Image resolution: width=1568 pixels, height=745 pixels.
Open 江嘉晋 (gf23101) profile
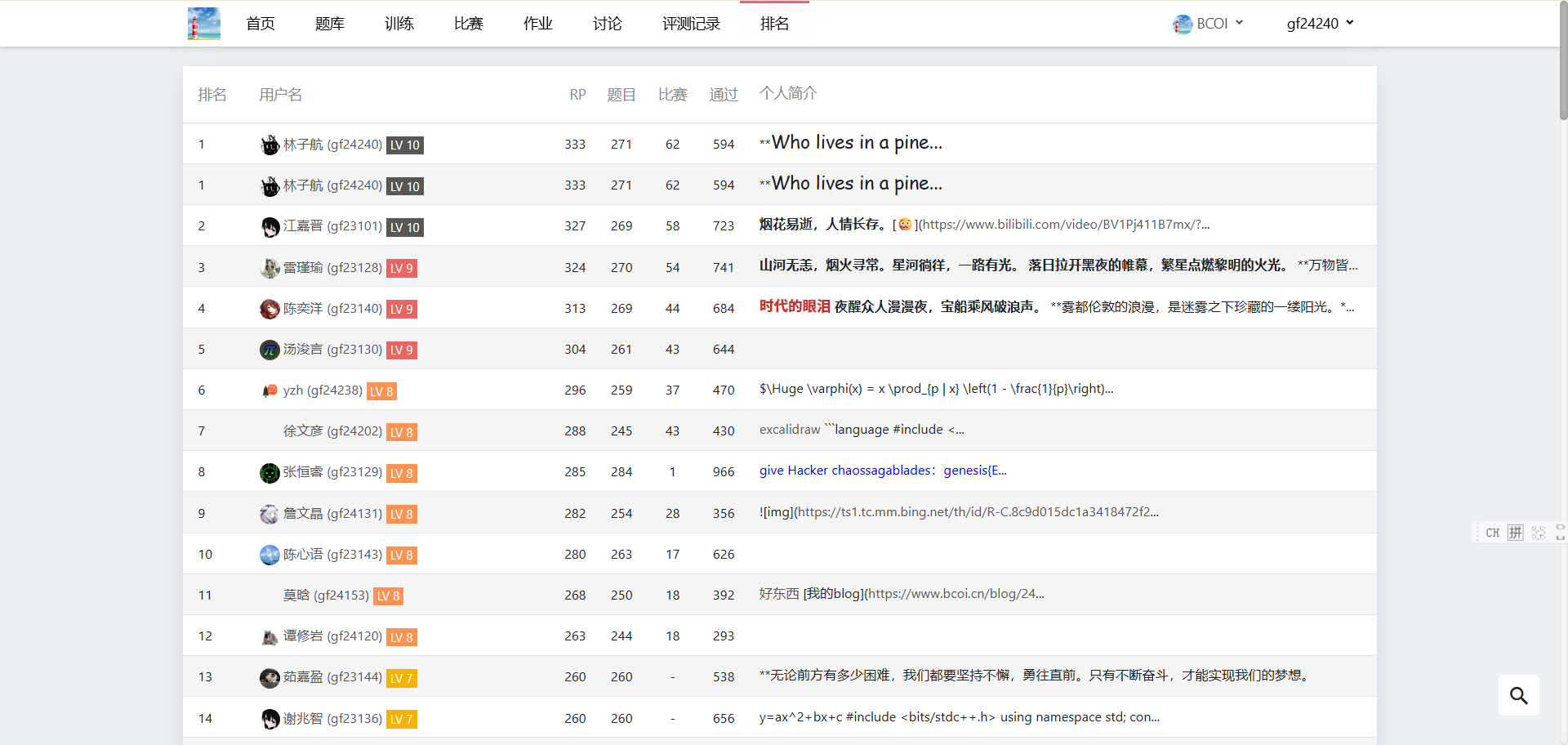pyautogui.click(x=332, y=226)
